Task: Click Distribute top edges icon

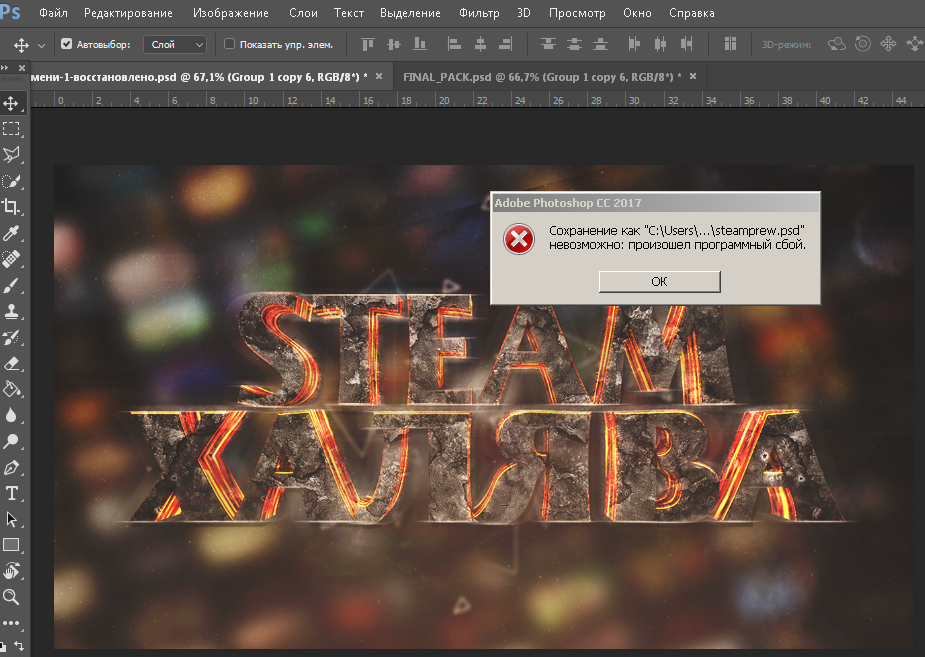Action: [x=548, y=44]
